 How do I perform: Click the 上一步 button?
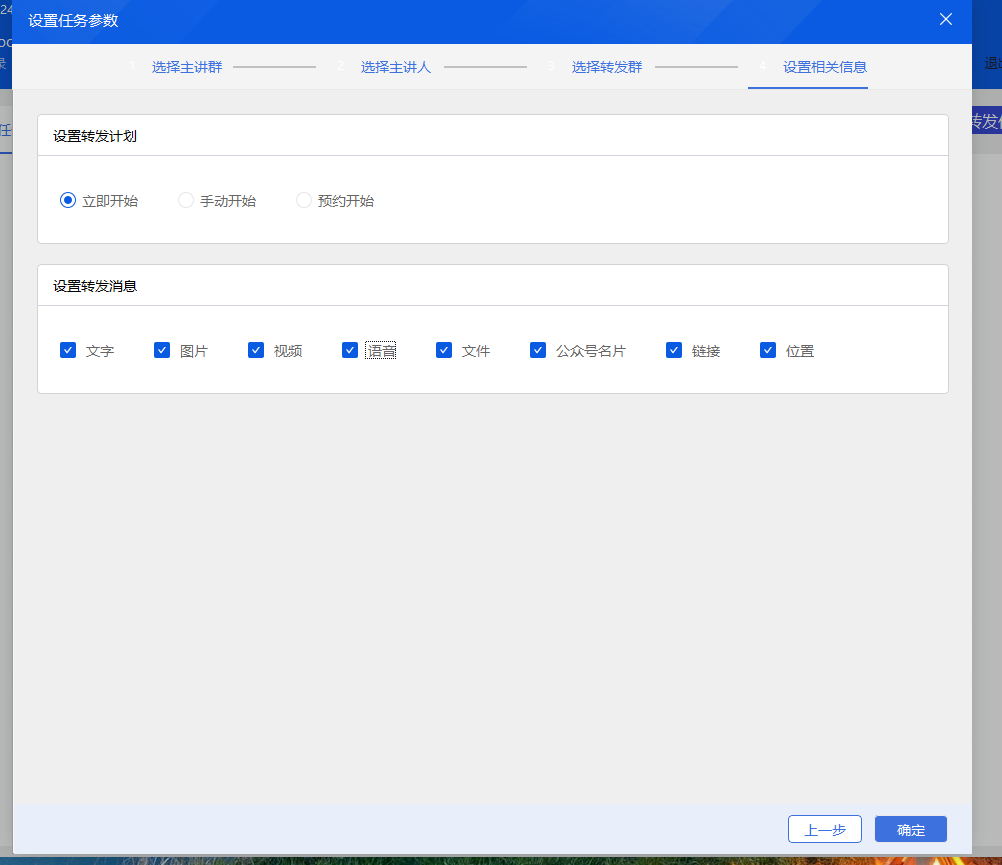(825, 829)
